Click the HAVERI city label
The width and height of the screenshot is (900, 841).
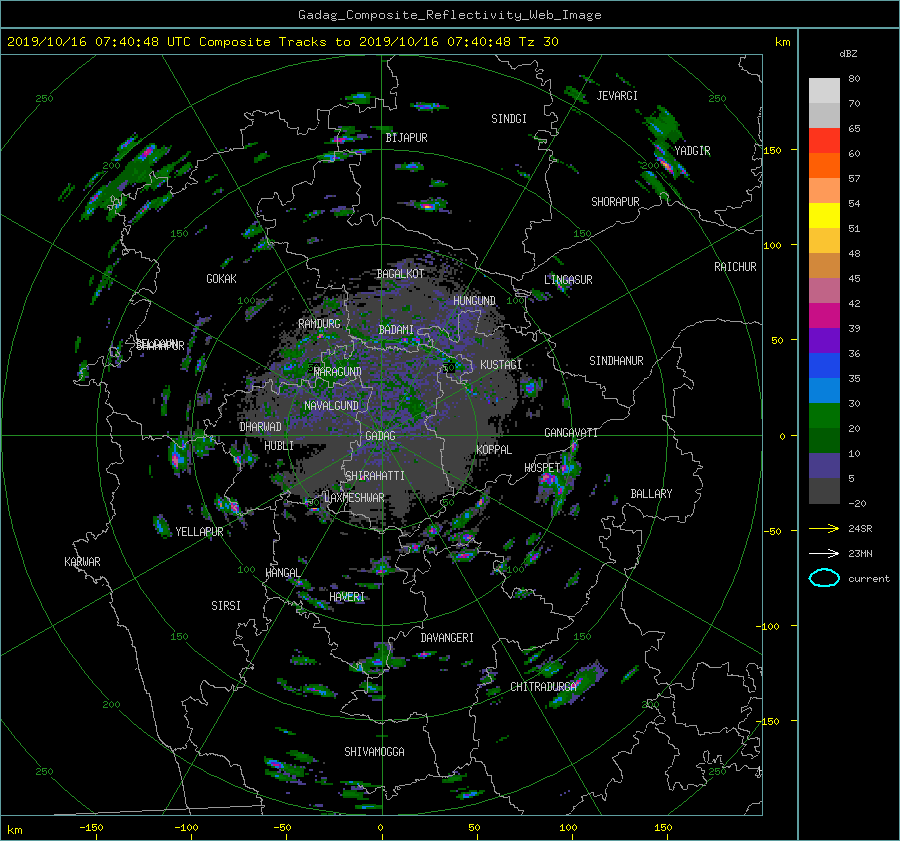pos(347,597)
